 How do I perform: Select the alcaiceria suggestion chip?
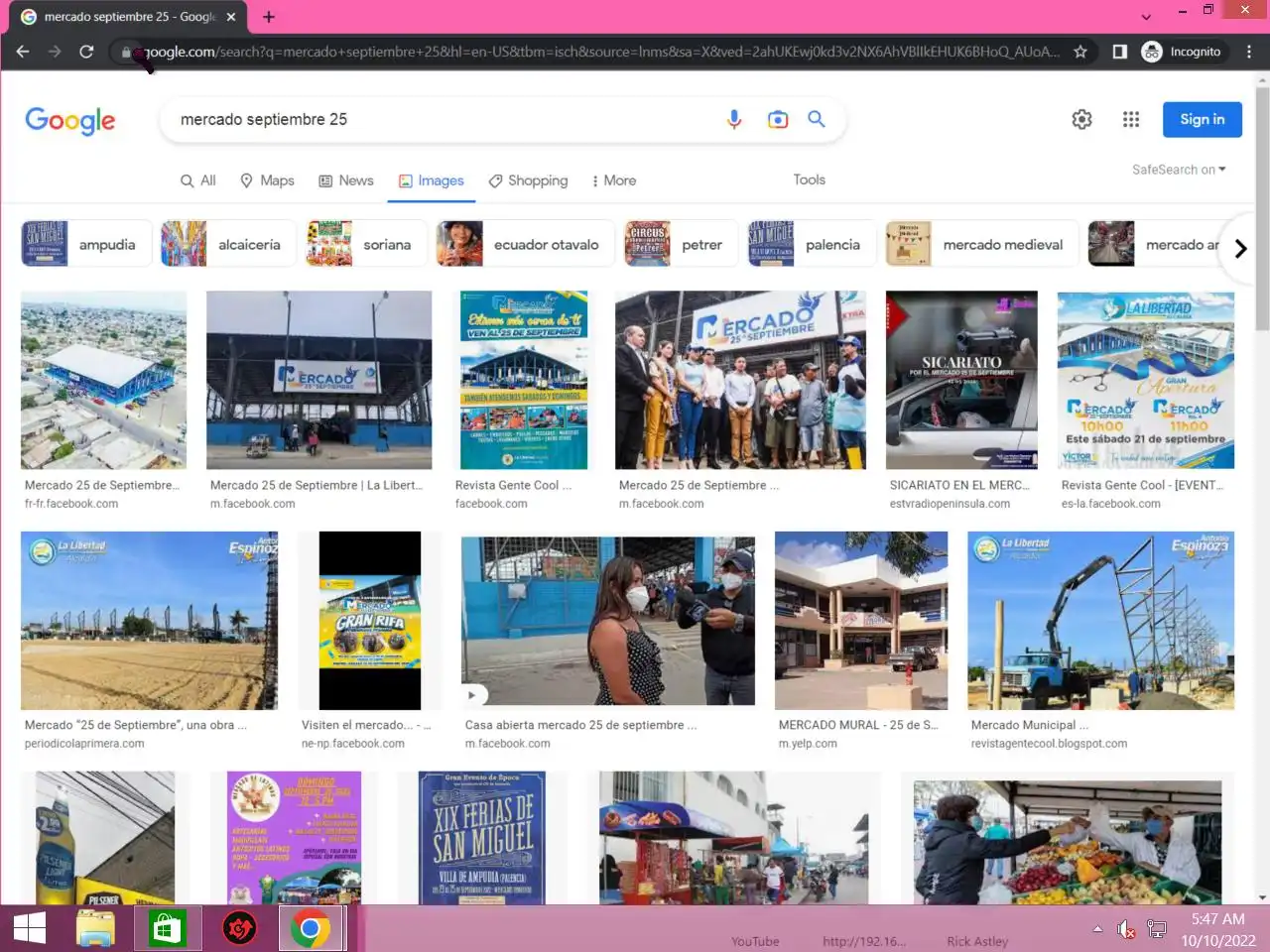click(228, 244)
